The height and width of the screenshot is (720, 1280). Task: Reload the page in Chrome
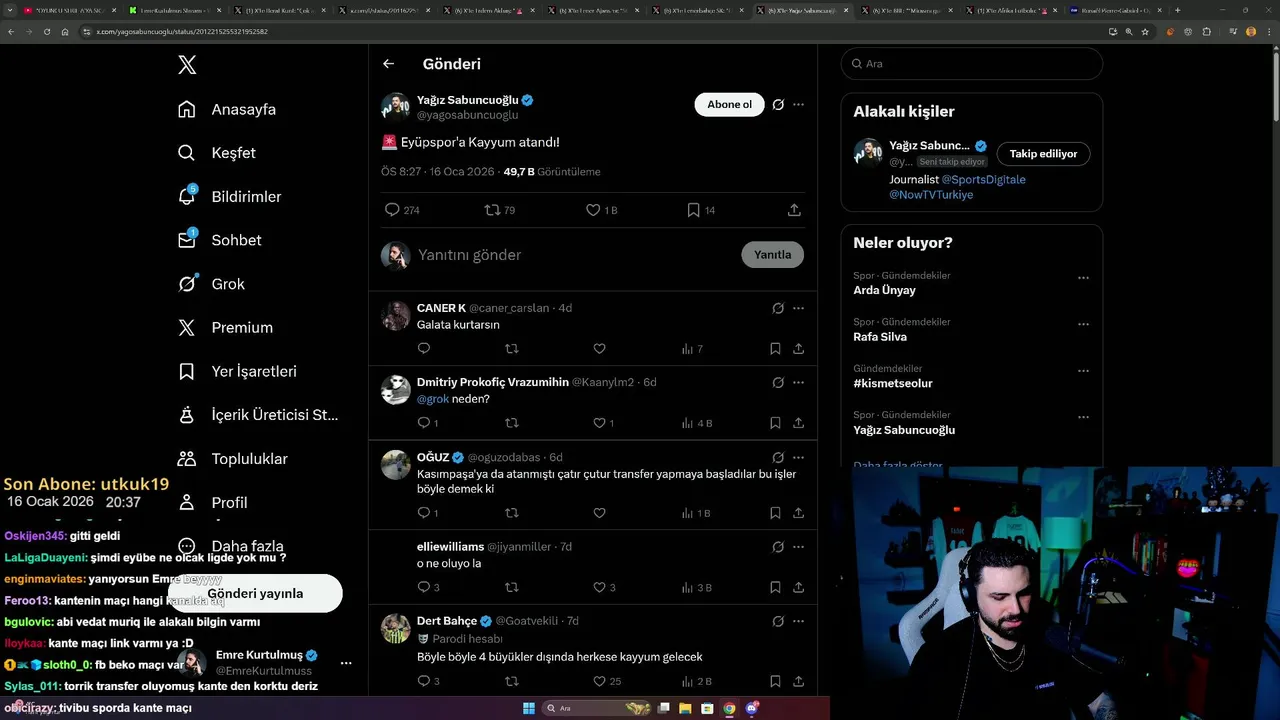pos(46,31)
